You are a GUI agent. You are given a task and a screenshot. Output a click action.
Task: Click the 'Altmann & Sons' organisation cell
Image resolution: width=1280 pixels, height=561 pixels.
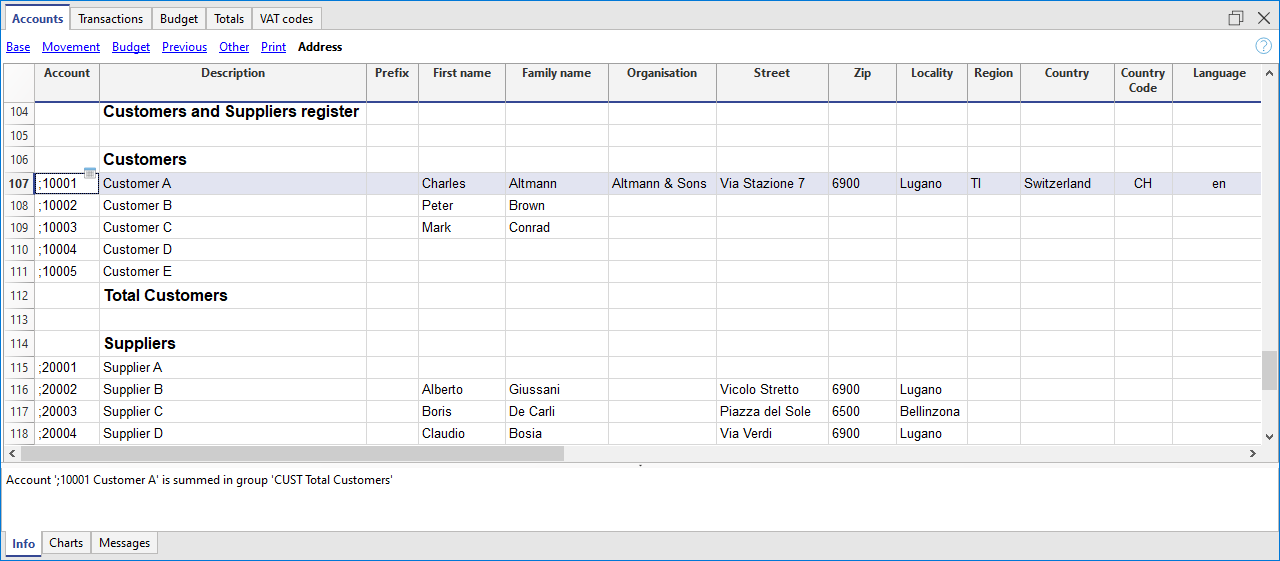[662, 183]
